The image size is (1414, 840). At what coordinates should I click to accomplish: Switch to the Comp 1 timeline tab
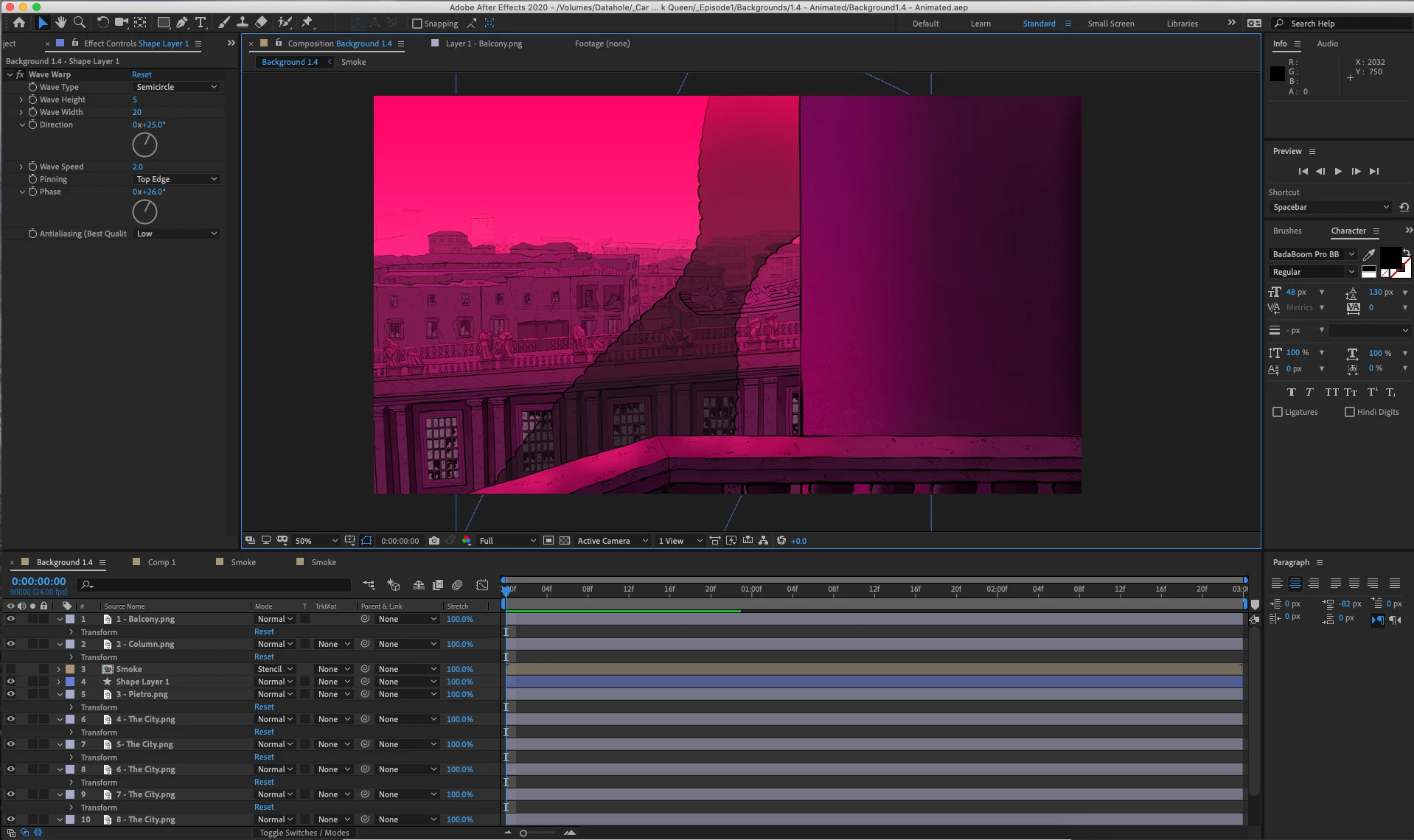pyautogui.click(x=161, y=562)
